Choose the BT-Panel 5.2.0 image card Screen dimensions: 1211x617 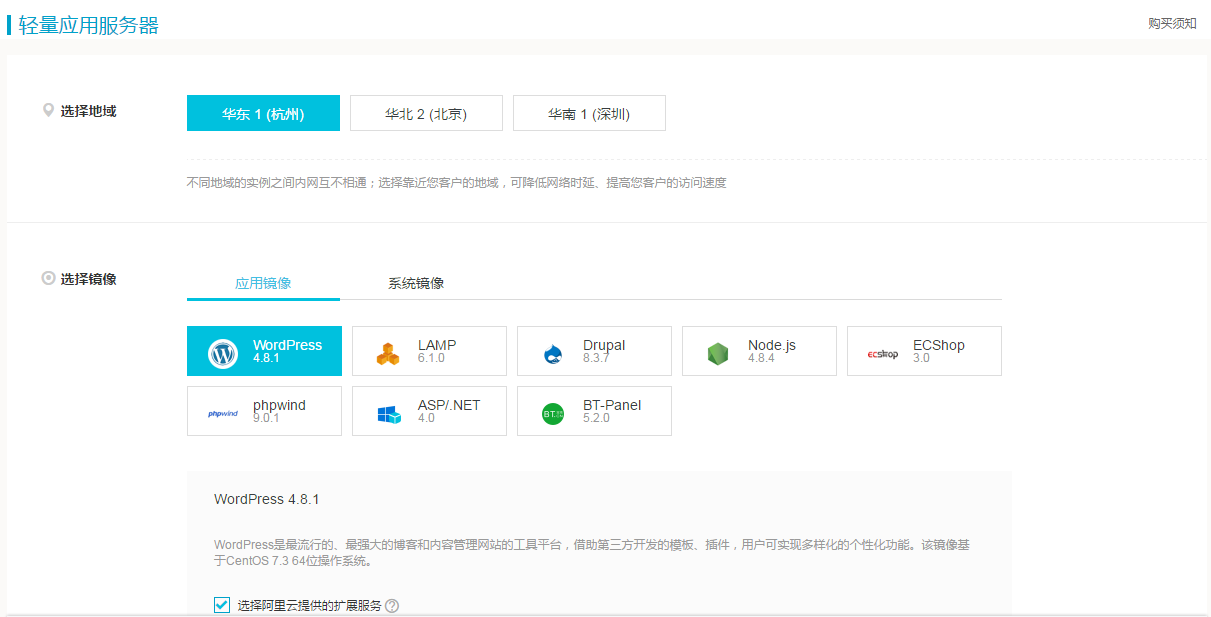point(594,411)
